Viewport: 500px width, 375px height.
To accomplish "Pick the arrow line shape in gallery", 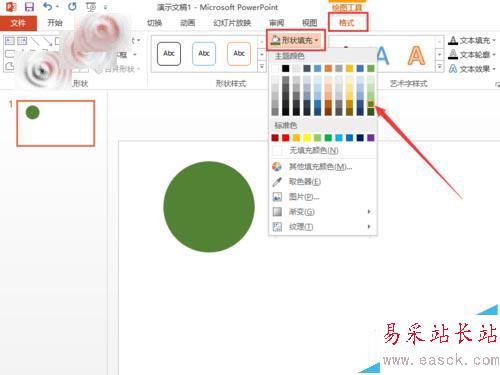I will [x=47, y=41].
